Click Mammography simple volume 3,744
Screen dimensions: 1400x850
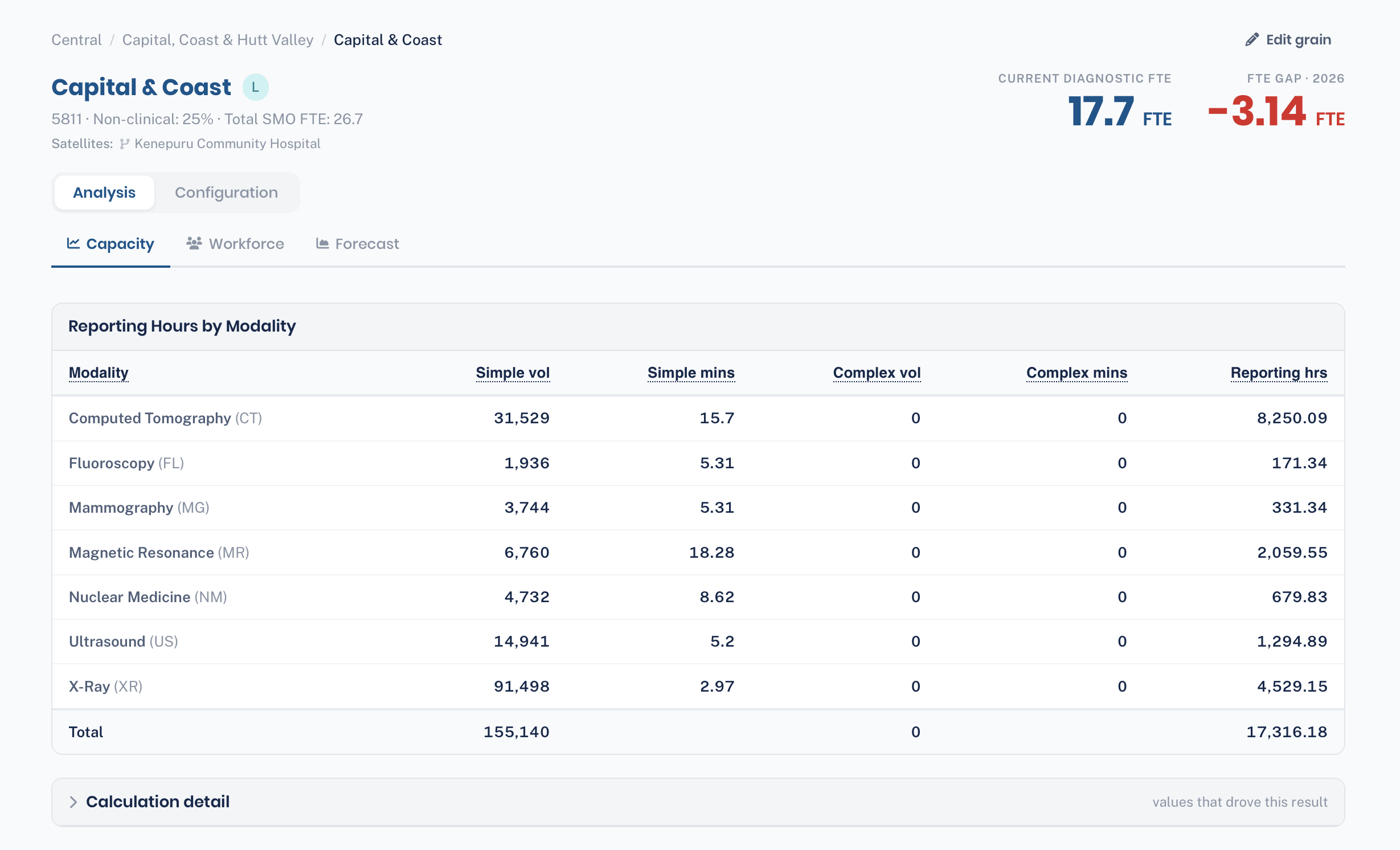click(527, 508)
